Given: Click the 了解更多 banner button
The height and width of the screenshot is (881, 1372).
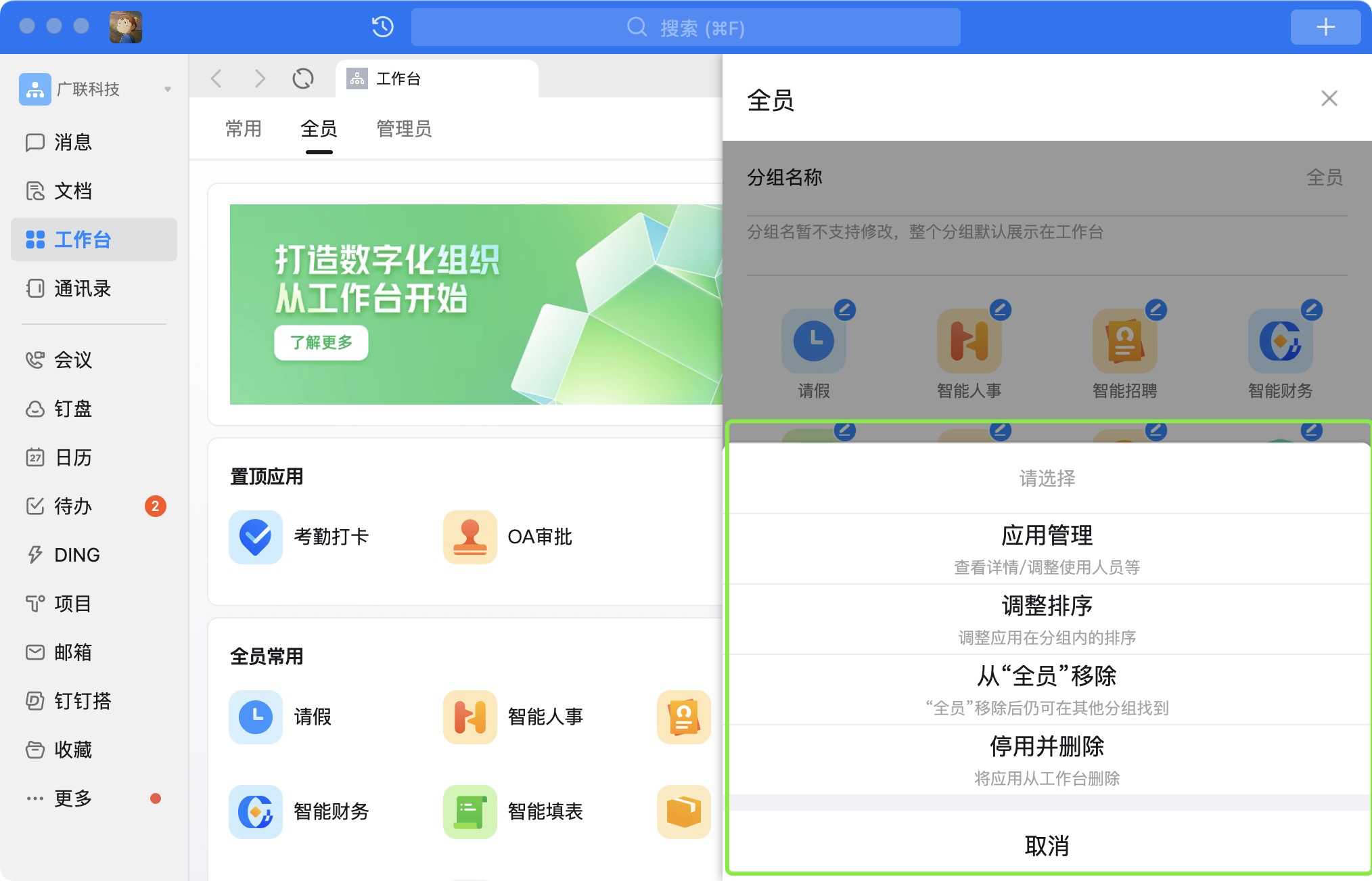Looking at the screenshot, I should pos(321,342).
